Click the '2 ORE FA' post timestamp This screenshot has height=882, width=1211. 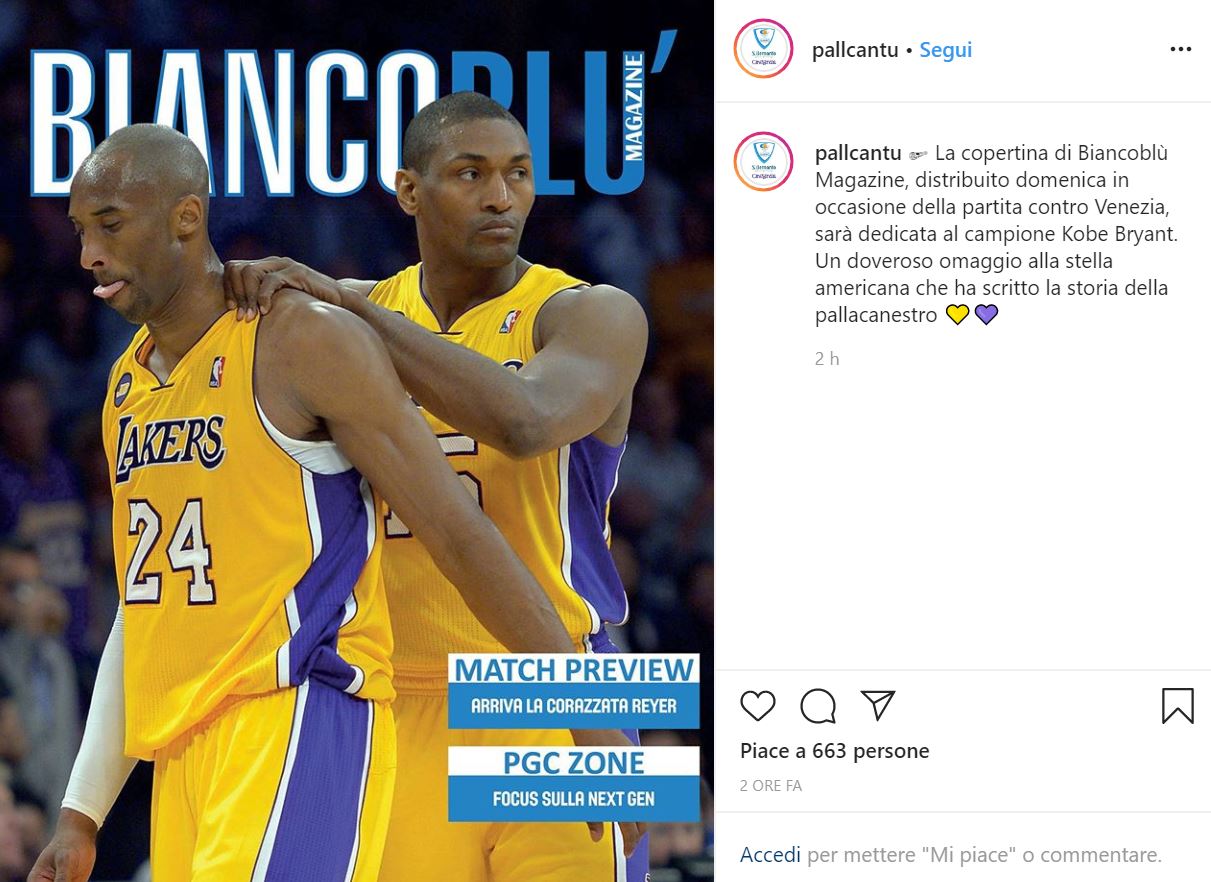771,786
